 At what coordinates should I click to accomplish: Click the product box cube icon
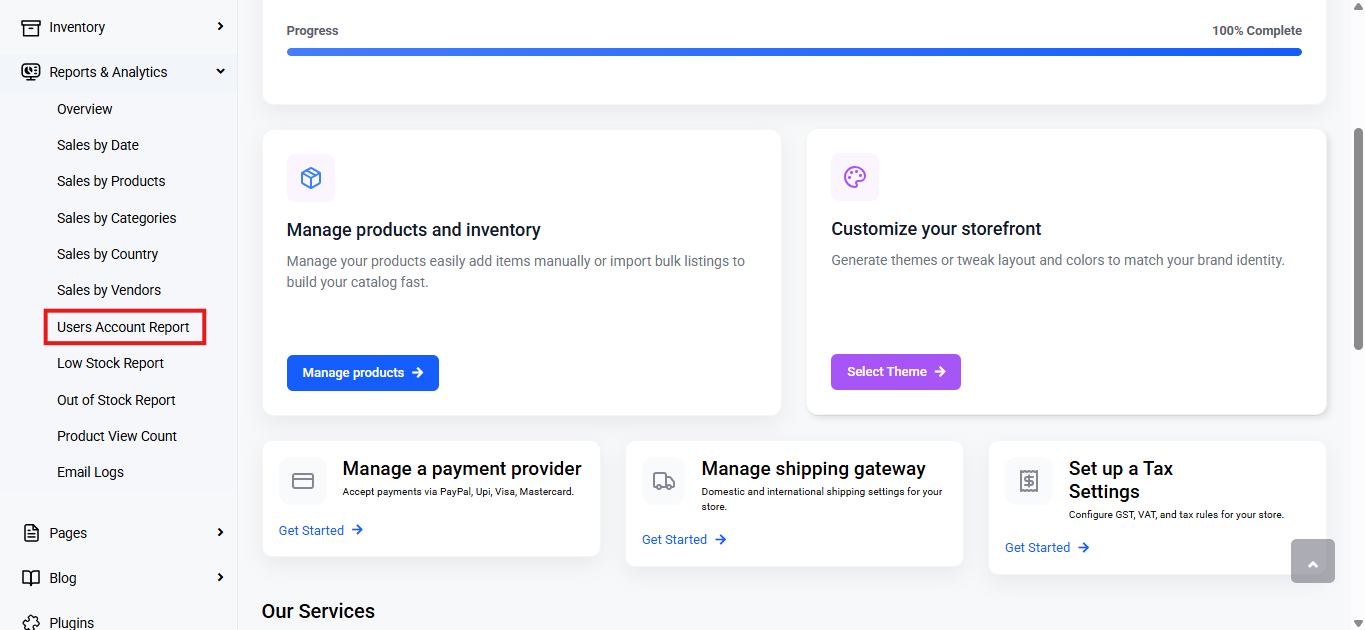(311, 178)
